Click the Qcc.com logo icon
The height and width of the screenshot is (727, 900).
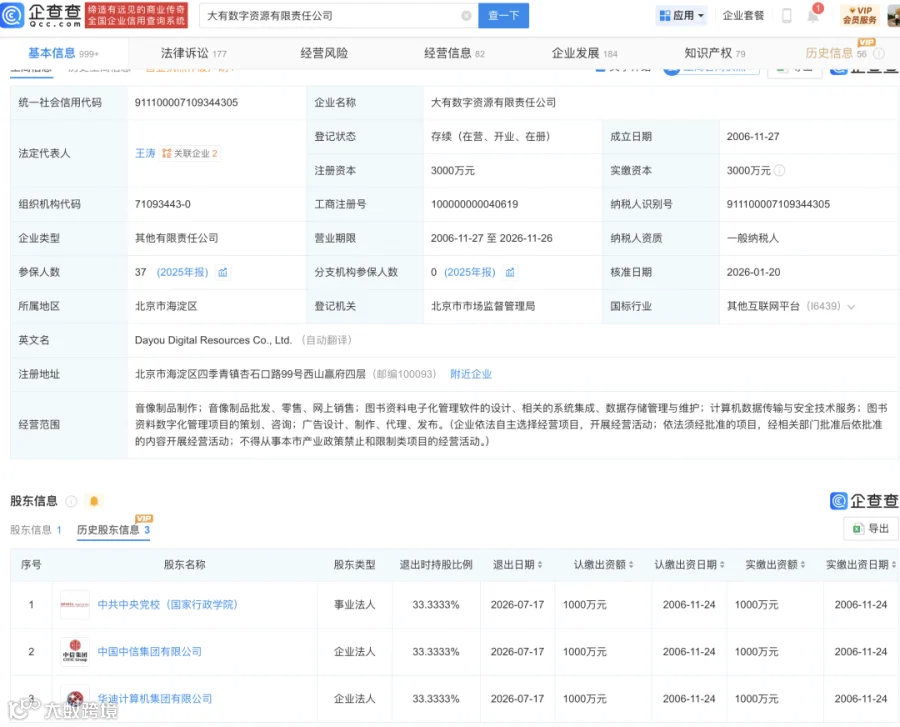(x=13, y=15)
